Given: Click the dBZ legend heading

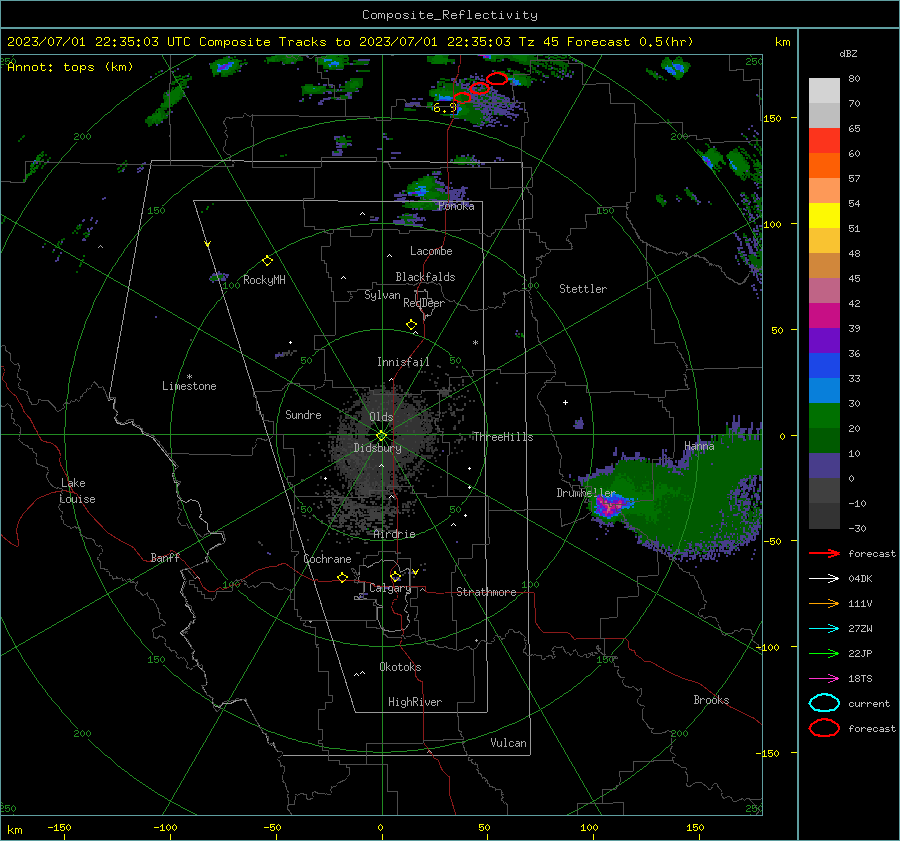Looking at the screenshot, I should coord(848,54).
